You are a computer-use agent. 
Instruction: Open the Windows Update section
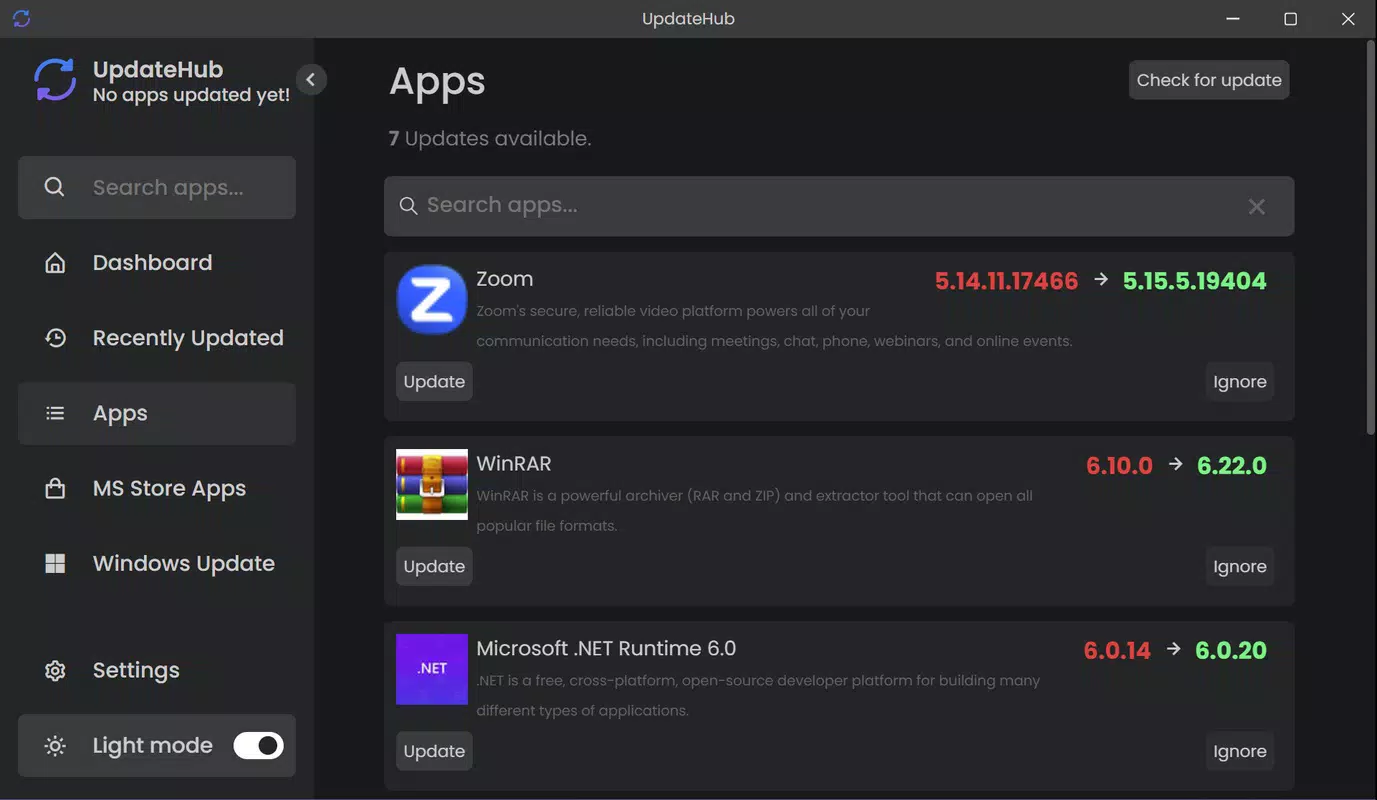(x=157, y=563)
